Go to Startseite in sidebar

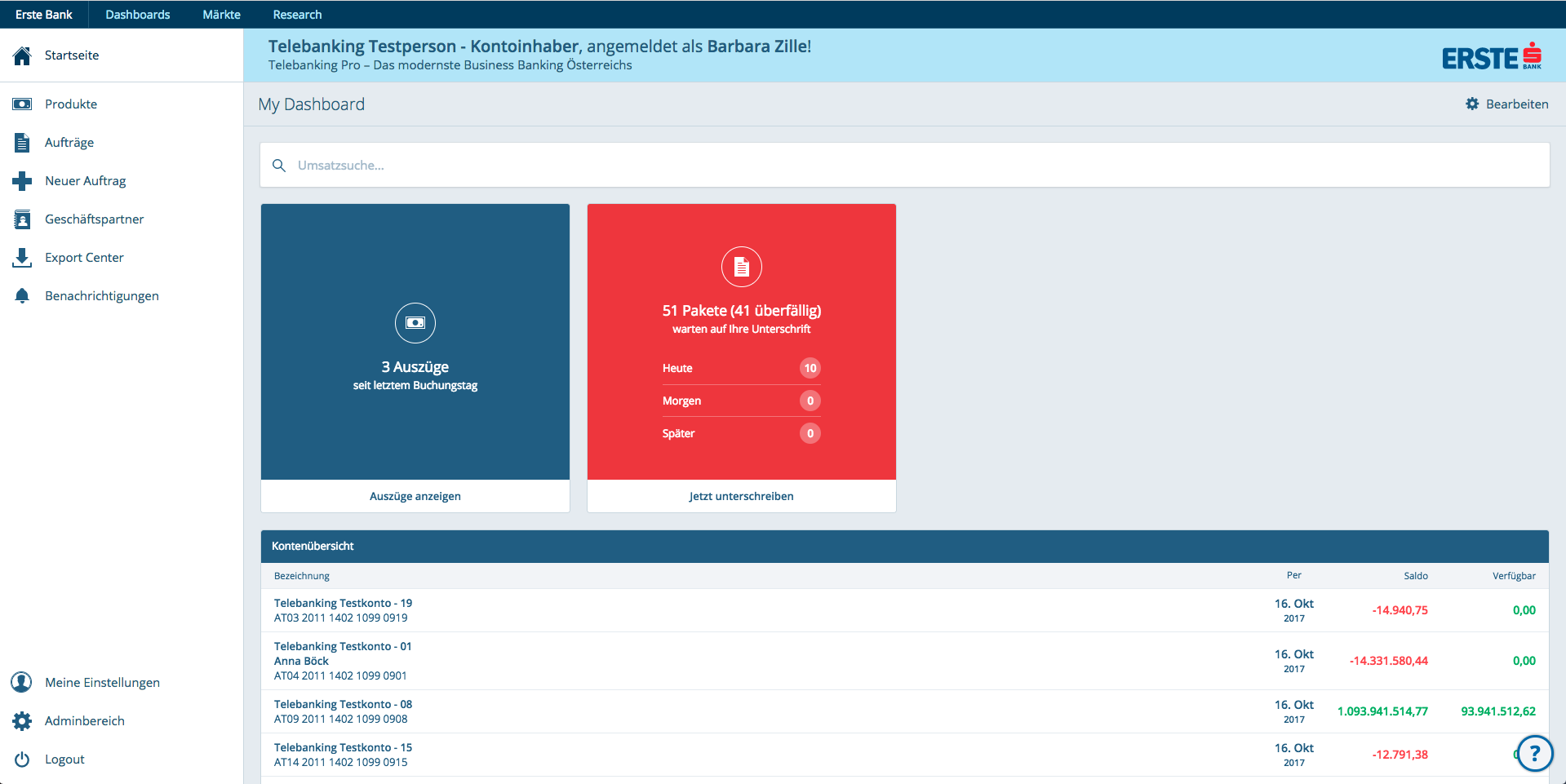(x=72, y=55)
